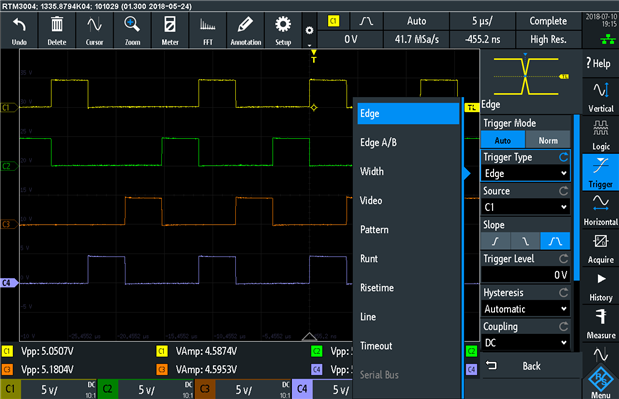This screenshot has height=399, width=619.
Task: Select Timeout trigger type
Action: pos(408,346)
